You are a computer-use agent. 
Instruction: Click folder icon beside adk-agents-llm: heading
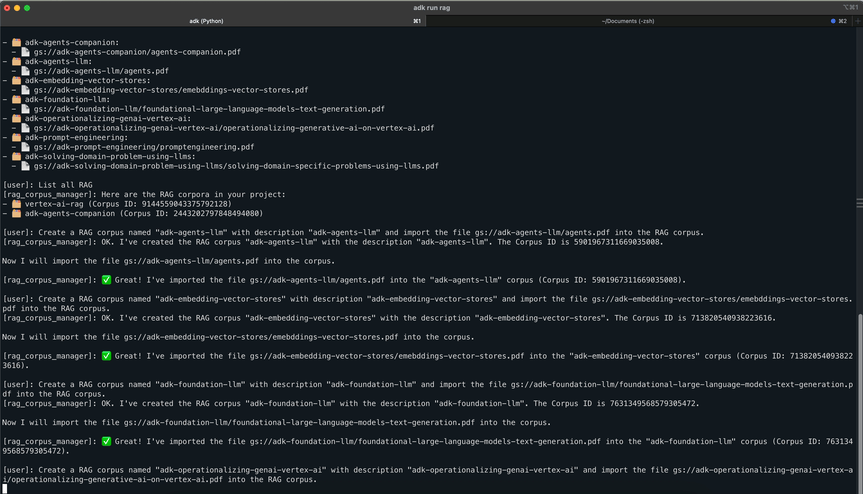tap(17, 61)
